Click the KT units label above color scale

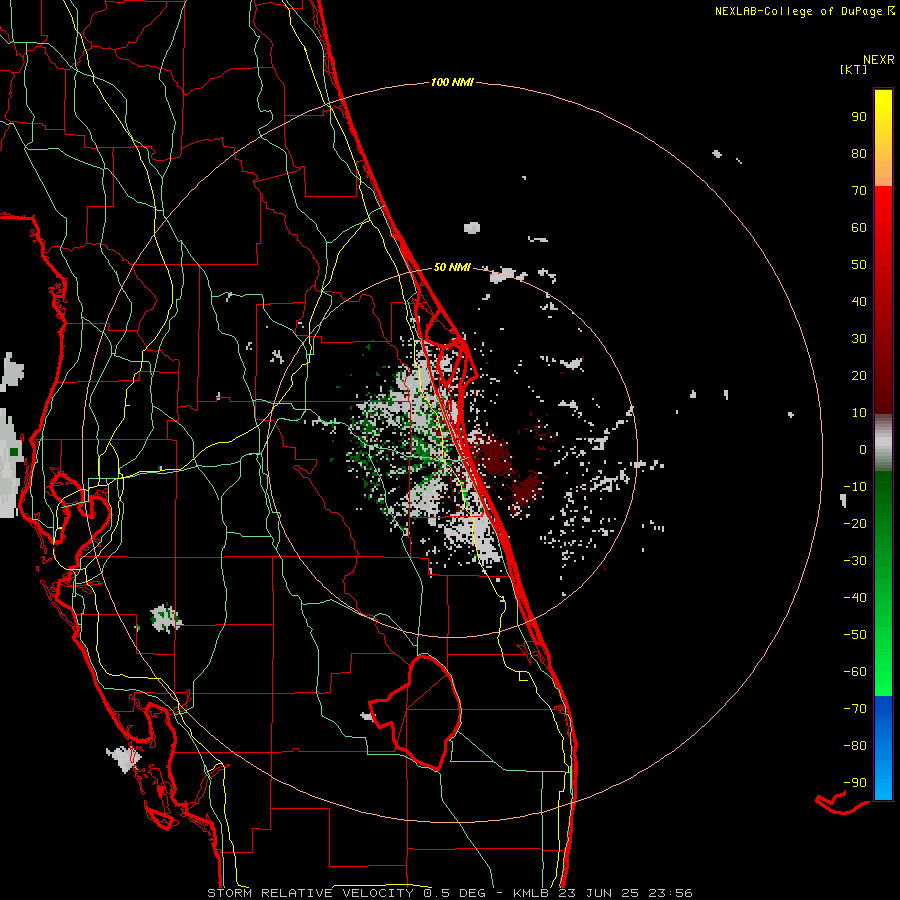click(x=853, y=69)
